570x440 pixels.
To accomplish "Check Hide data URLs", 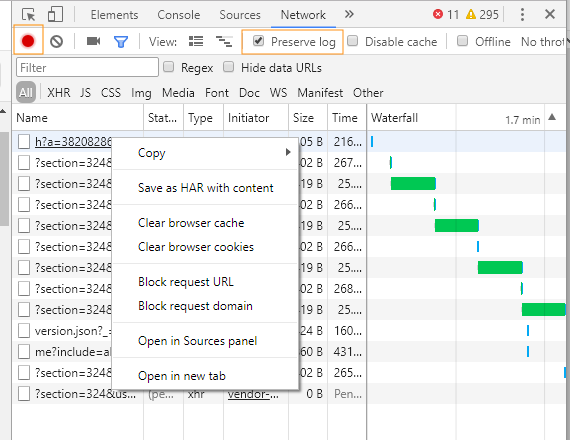I will click(229, 67).
